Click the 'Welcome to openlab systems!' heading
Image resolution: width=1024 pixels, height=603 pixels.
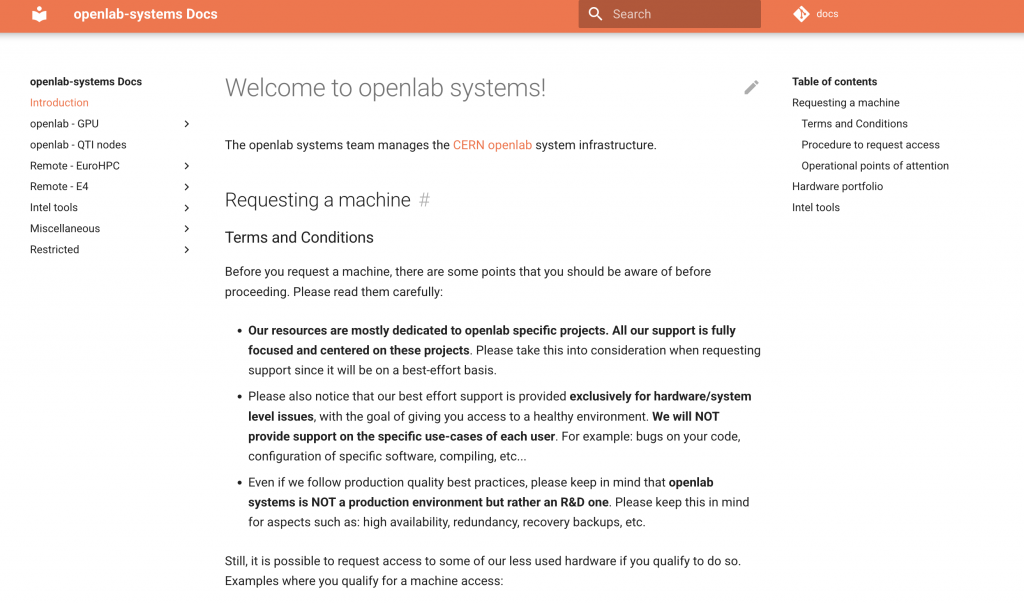click(385, 88)
